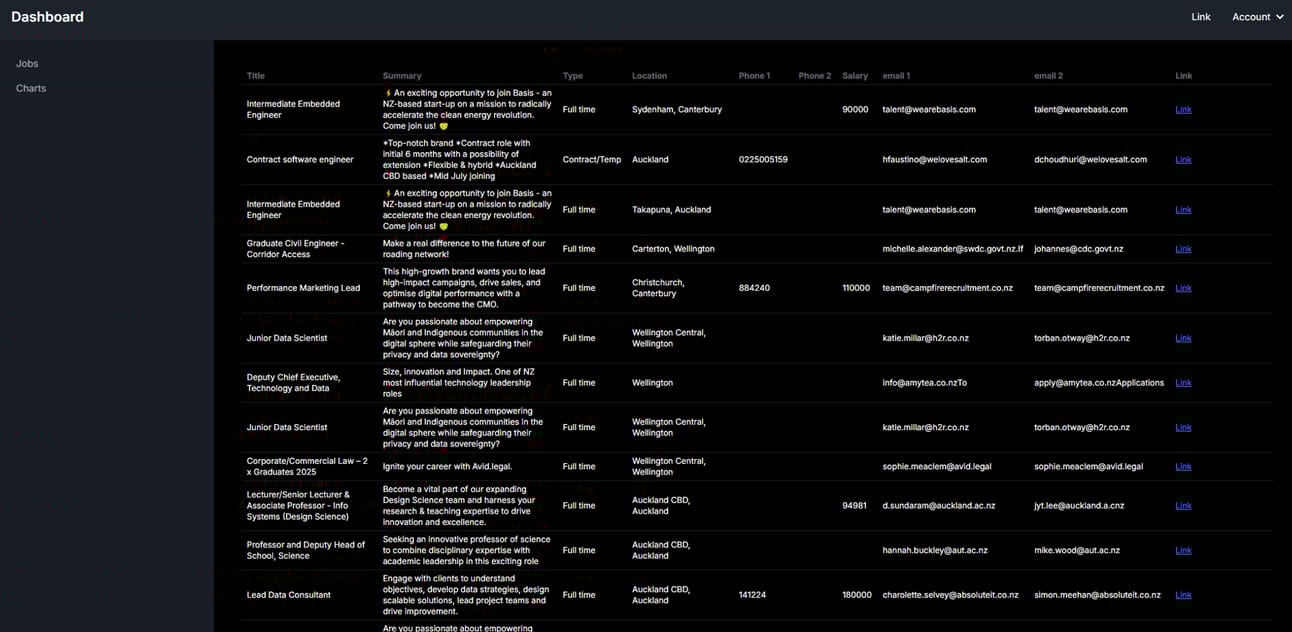The width and height of the screenshot is (1292, 632).
Task: Select email charolette.selvey@absoluteit.co.nz
Action: (950, 595)
